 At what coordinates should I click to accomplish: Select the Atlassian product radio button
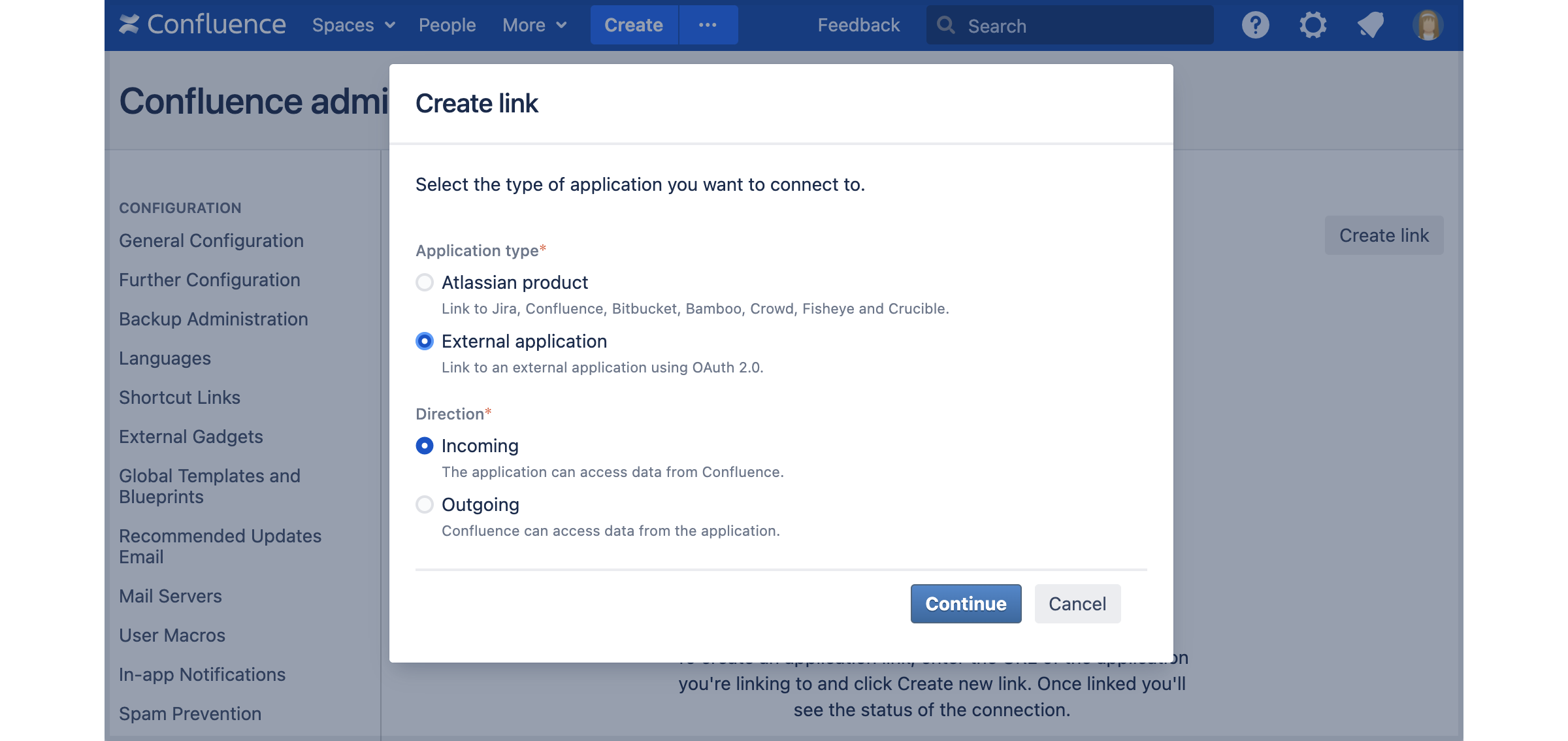coord(425,282)
